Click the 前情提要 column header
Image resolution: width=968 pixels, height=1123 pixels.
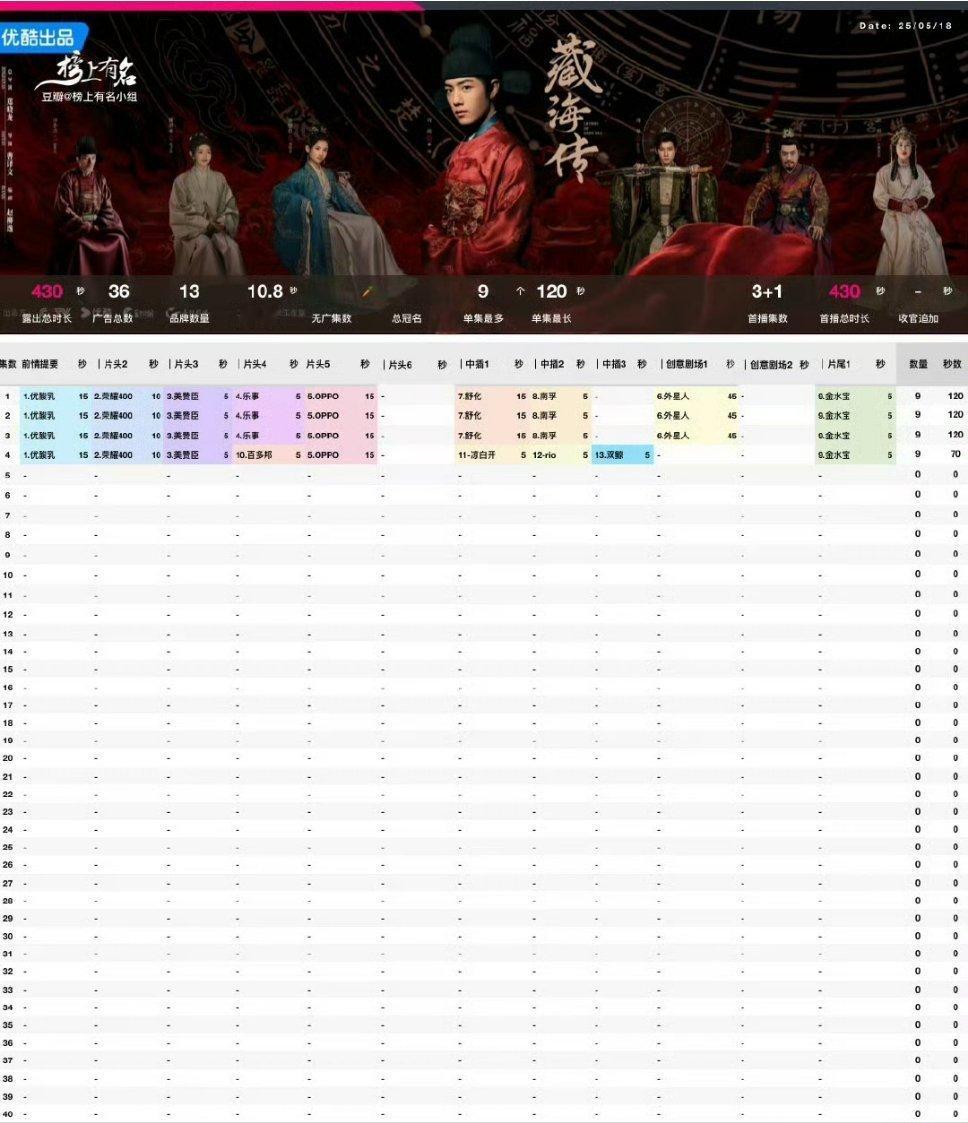coord(39,364)
